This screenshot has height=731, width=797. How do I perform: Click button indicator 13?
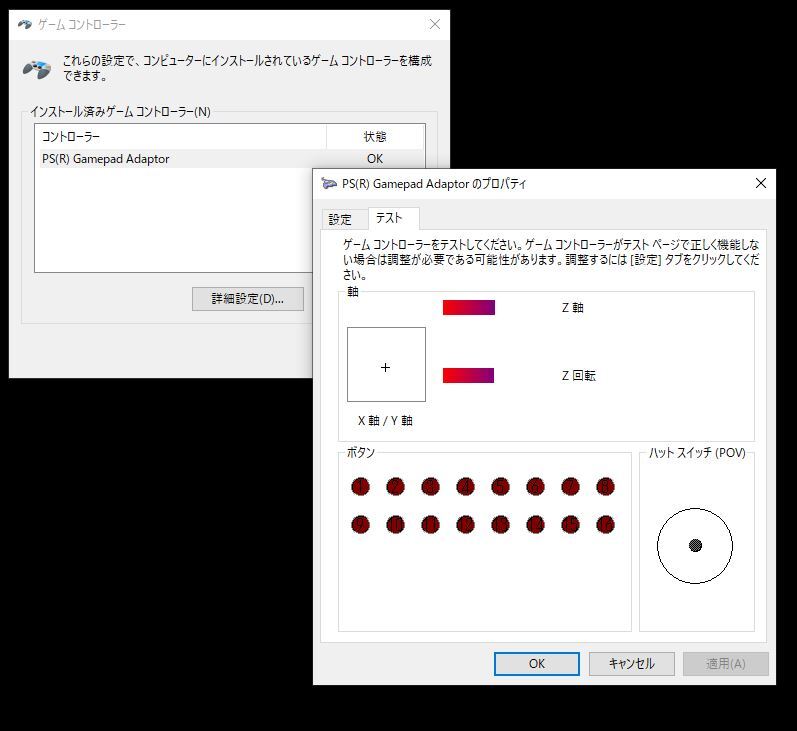coord(501,525)
